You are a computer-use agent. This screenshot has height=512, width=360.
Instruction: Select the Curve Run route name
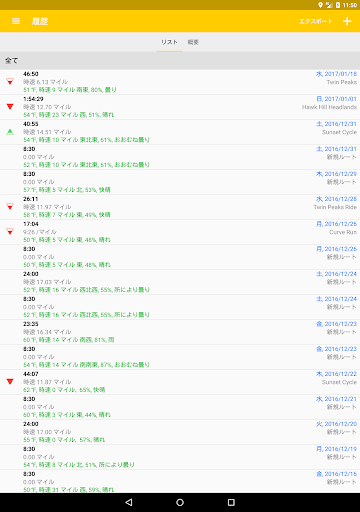[343, 232]
